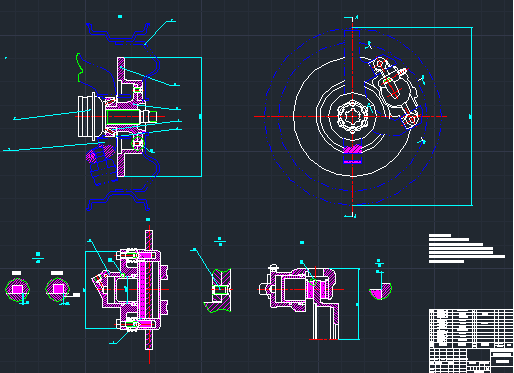Click the white notes text block above title block
514x373 pixels.
click(467, 249)
